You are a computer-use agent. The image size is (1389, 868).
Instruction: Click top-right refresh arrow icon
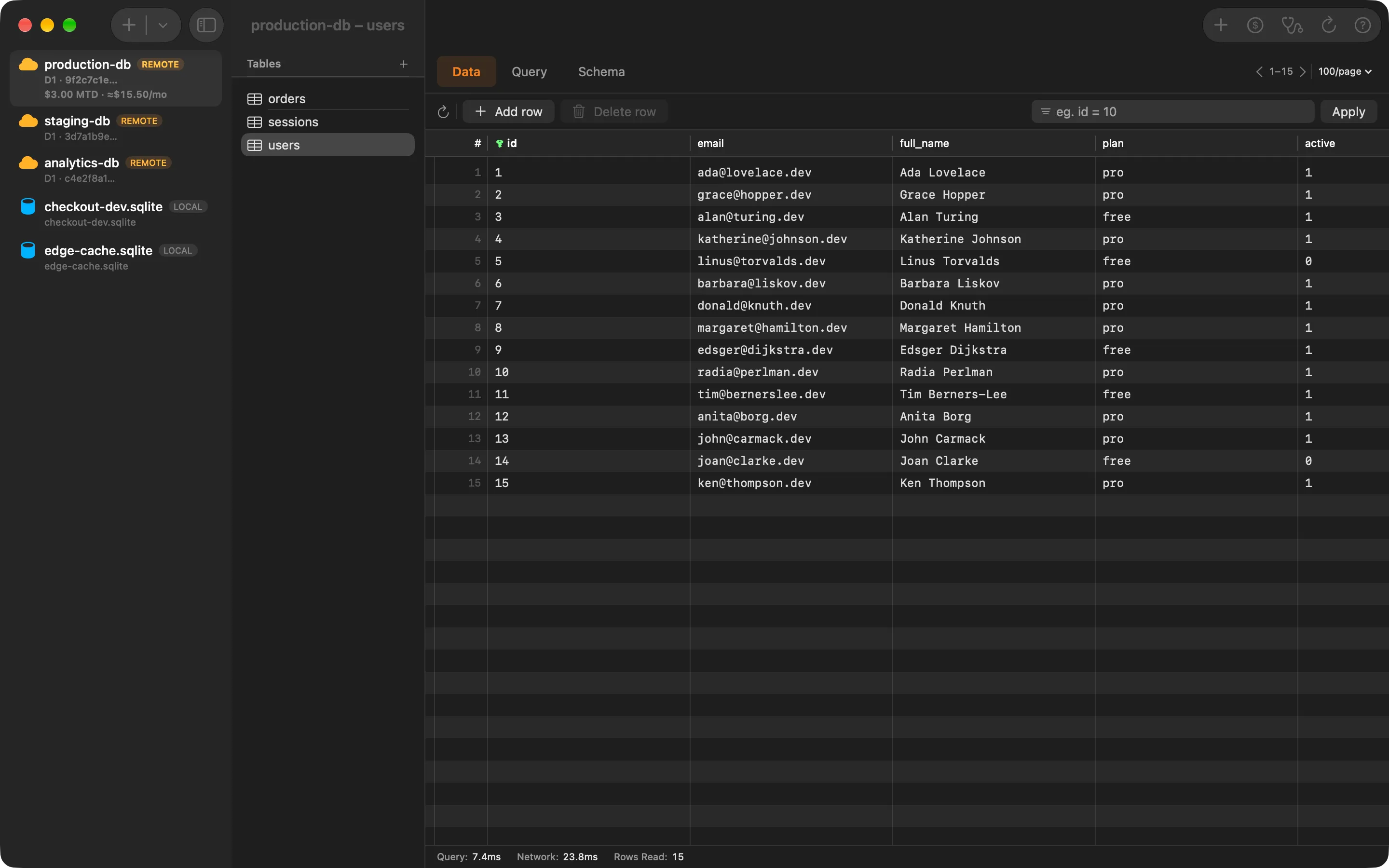pos(1329,25)
